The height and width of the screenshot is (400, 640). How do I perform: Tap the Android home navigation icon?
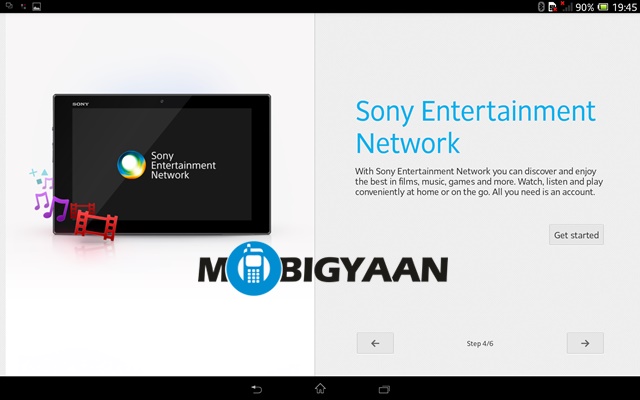(x=320, y=388)
